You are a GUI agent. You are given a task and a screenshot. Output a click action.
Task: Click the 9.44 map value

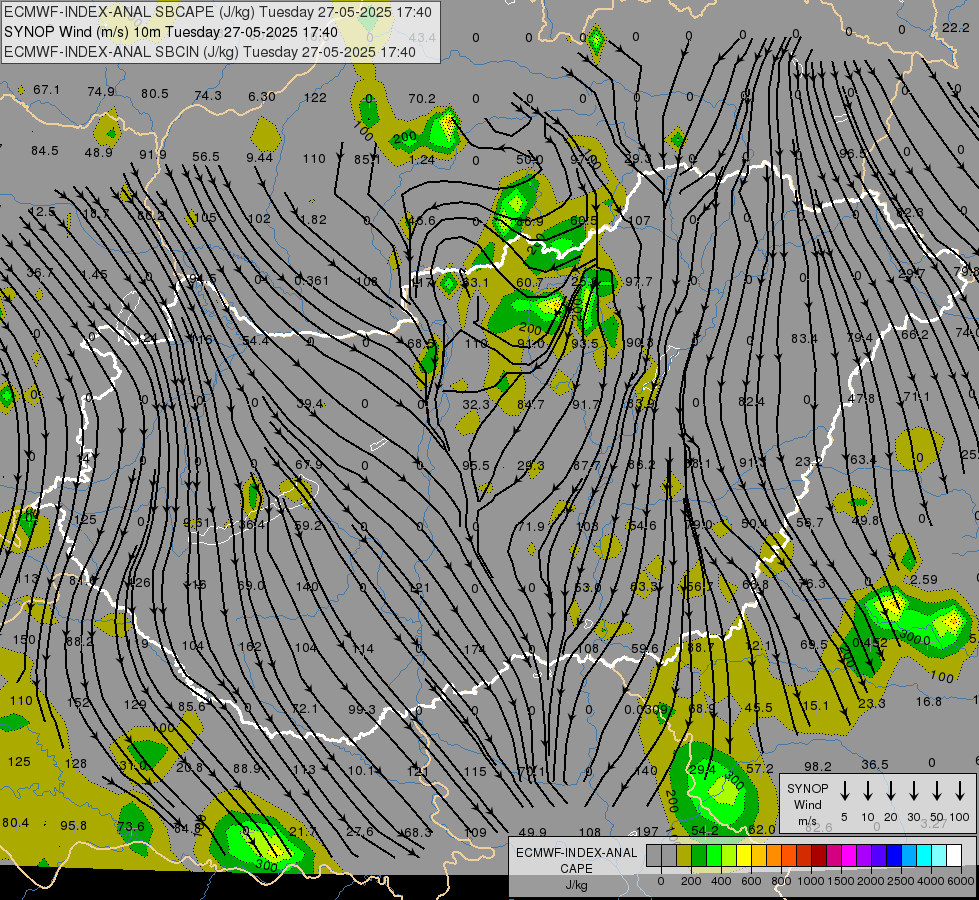tap(259, 157)
